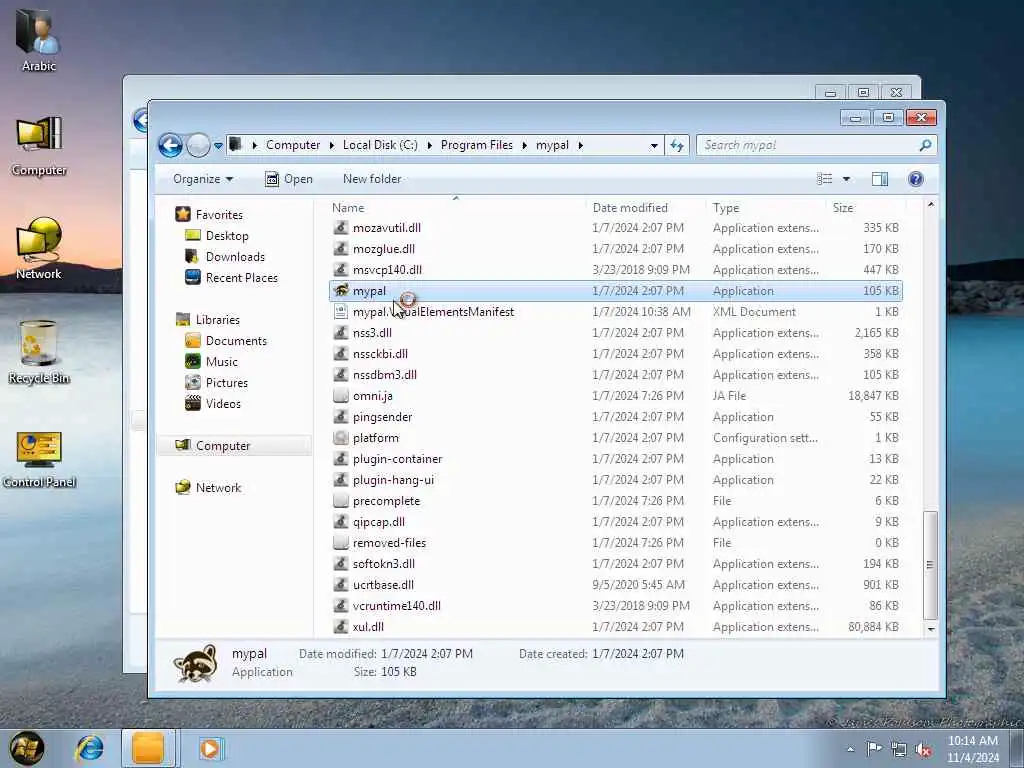Open the recent pages dropdown arrow

(x=218, y=146)
